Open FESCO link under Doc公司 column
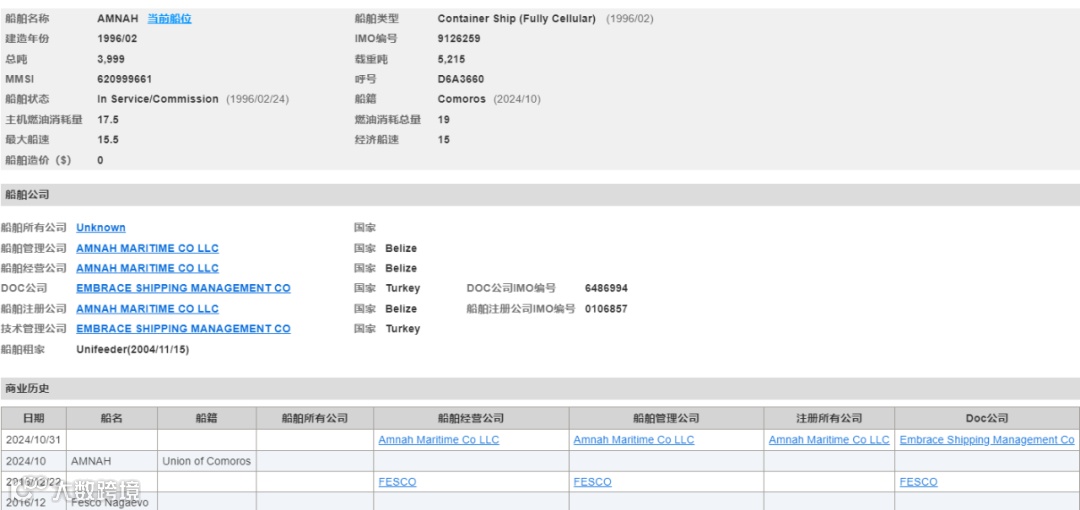1080x510 pixels. tap(918, 482)
